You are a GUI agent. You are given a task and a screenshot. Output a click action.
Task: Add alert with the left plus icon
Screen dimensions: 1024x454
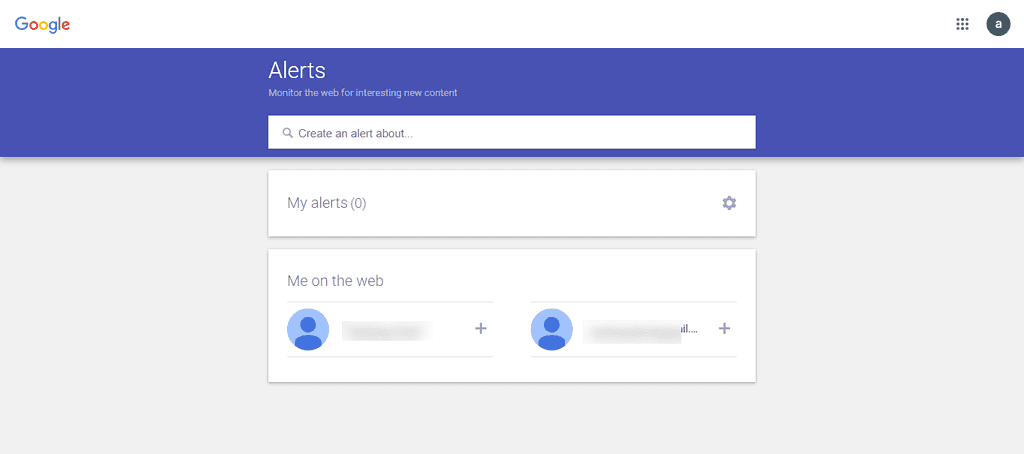(x=481, y=328)
